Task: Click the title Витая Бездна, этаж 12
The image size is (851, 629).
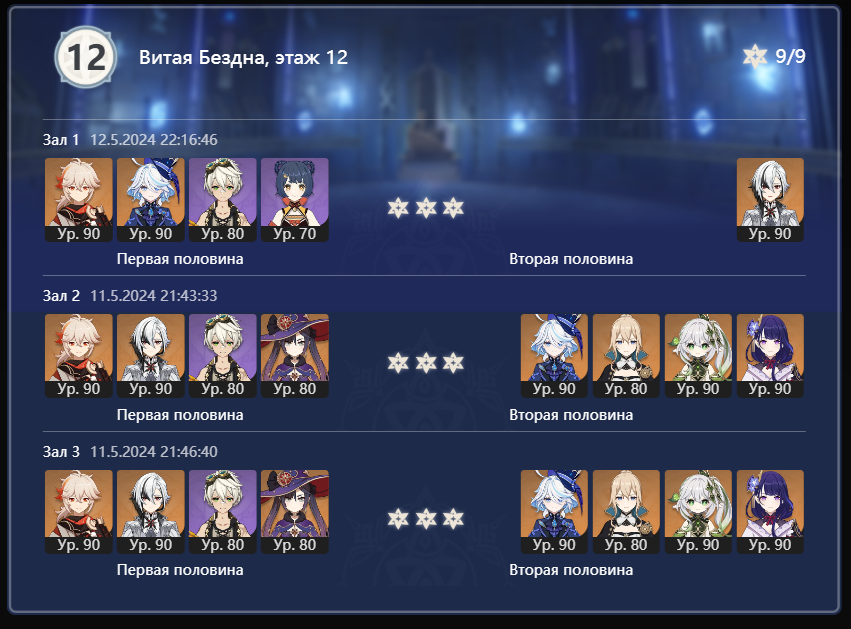Action: pos(243,58)
